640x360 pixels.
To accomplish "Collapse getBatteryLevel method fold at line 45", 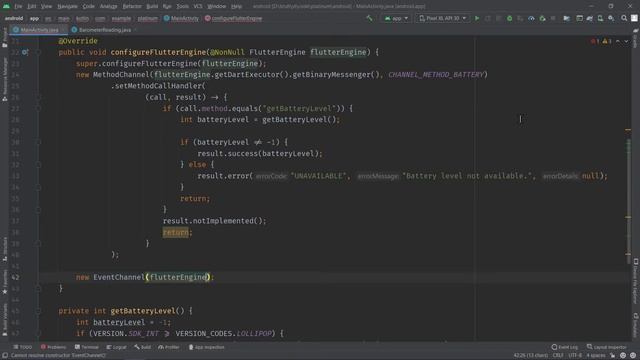I will pos(38,311).
